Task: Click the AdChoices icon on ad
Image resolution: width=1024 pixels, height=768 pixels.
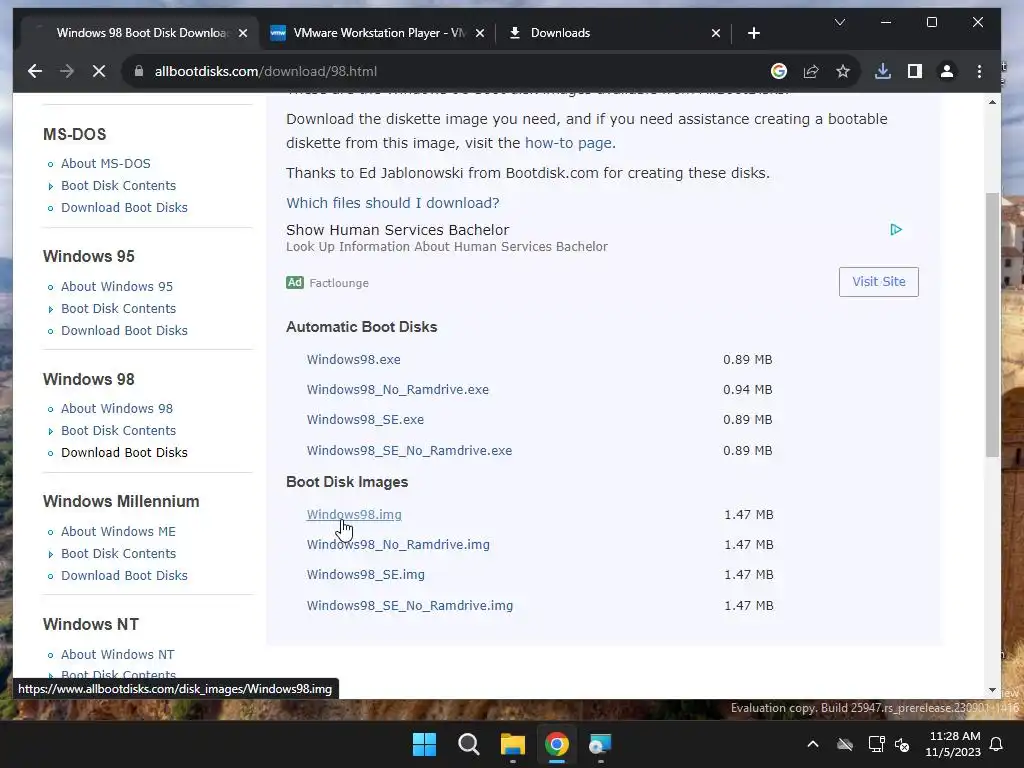Action: point(896,230)
